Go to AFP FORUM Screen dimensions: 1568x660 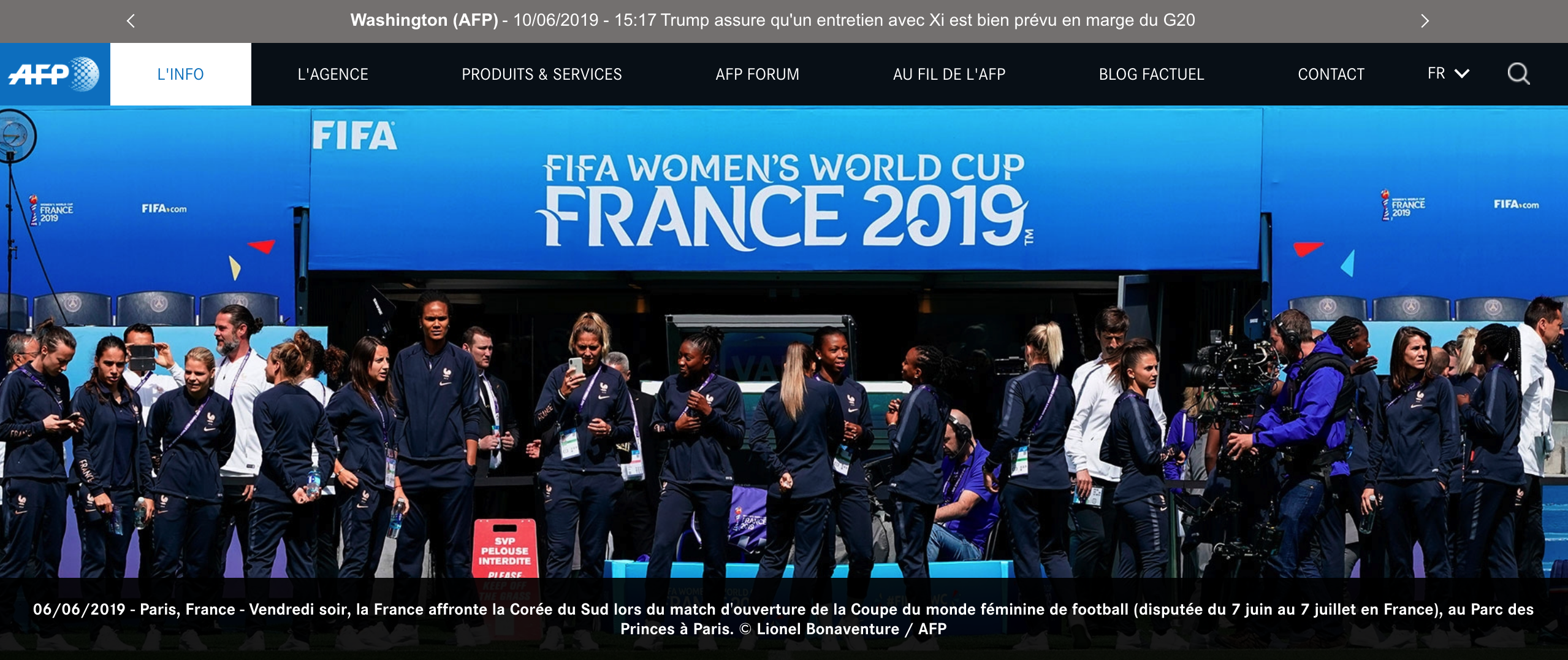coord(758,74)
